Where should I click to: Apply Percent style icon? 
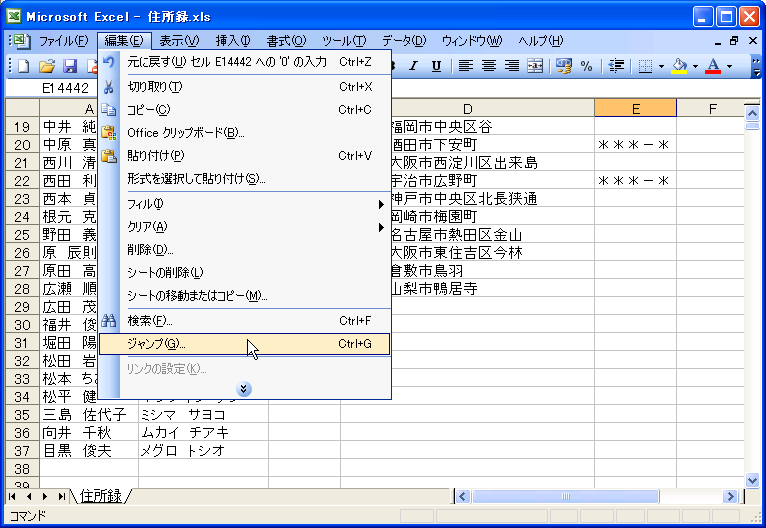(x=587, y=66)
